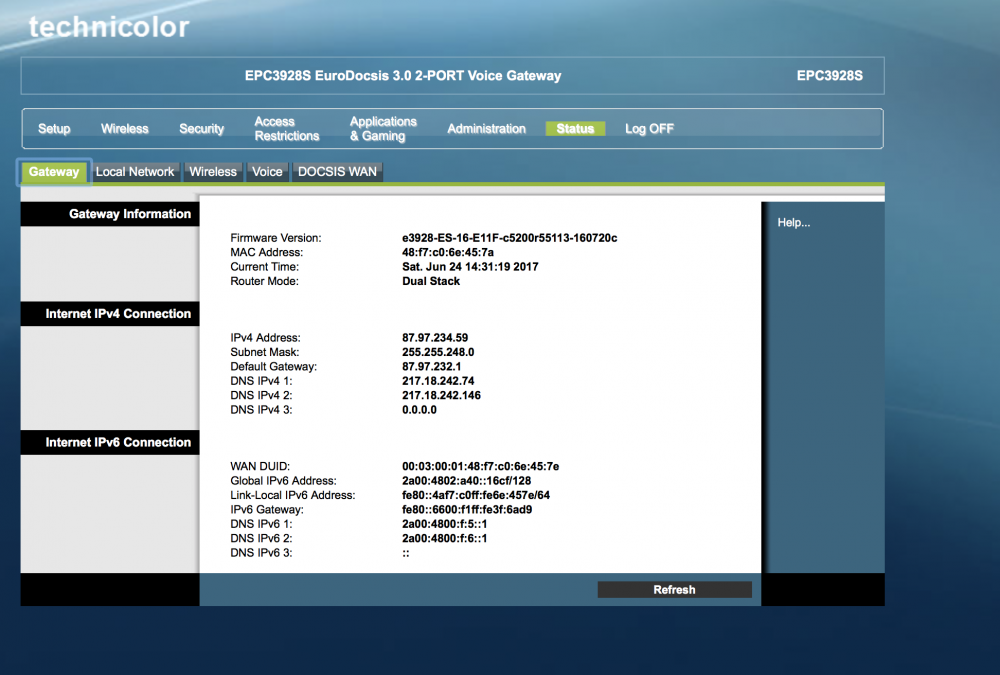This screenshot has height=675, width=1000.
Task: Click the subnet mask 255.255.248.0
Action: click(x=438, y=352)
